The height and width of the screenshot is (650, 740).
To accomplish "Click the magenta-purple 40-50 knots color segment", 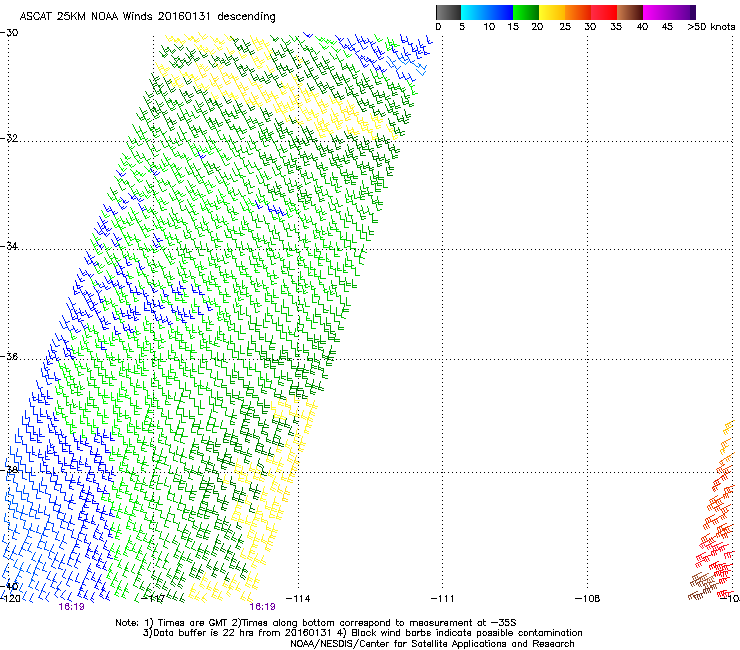I will pyautogui.click(x=669, y=12).
